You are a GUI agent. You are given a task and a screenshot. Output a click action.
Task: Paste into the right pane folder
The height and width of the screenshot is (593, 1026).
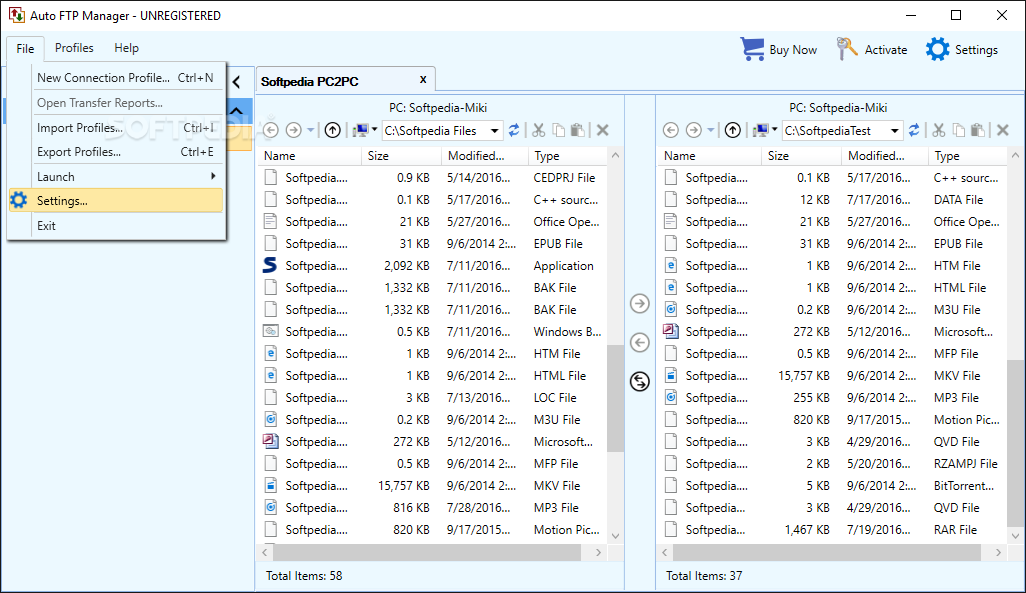point(978,130)
